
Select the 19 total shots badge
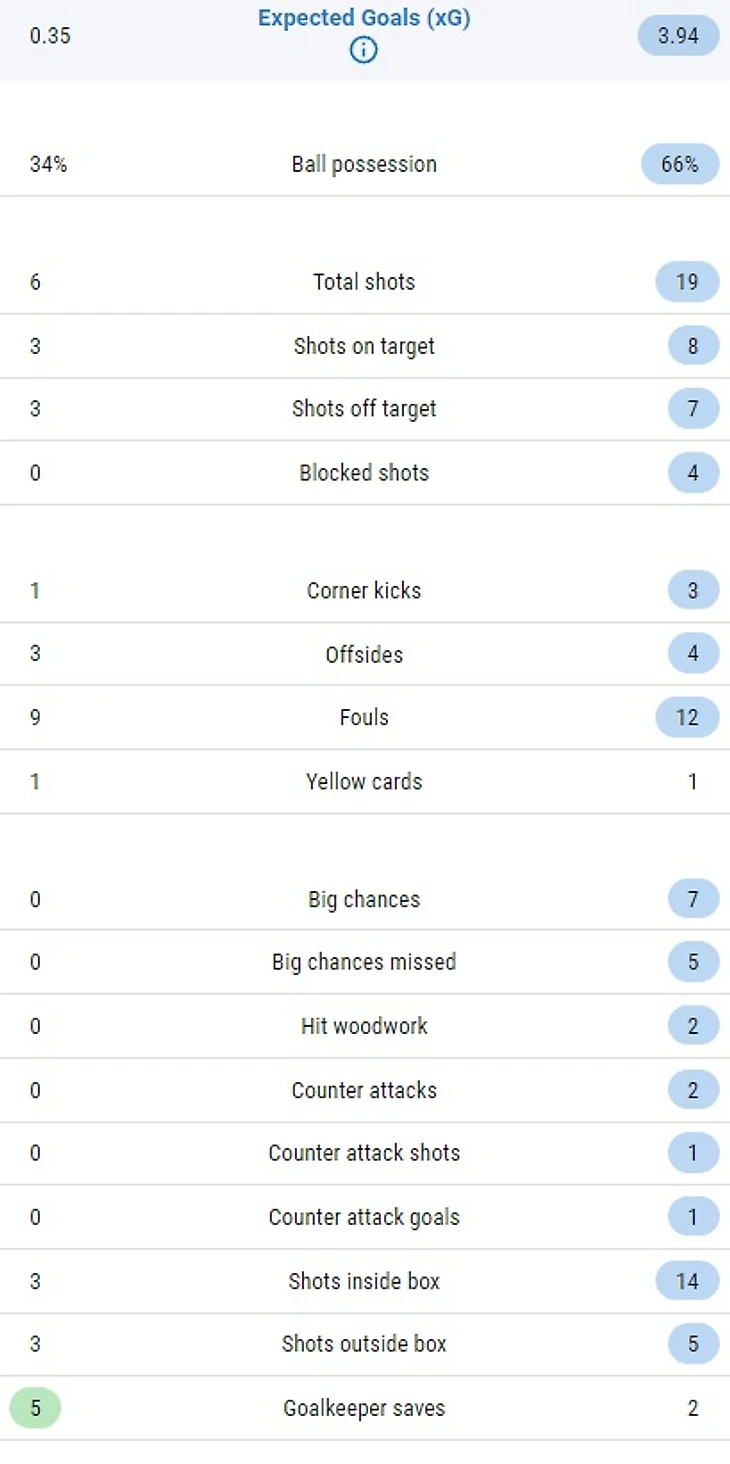[687, 282]
